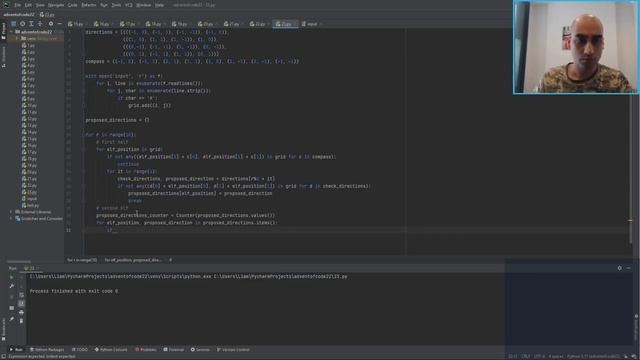Viewport: 640px width, 360px height.
Task: Toggle soft-wrap in Run console
Action: click(21, 295)
